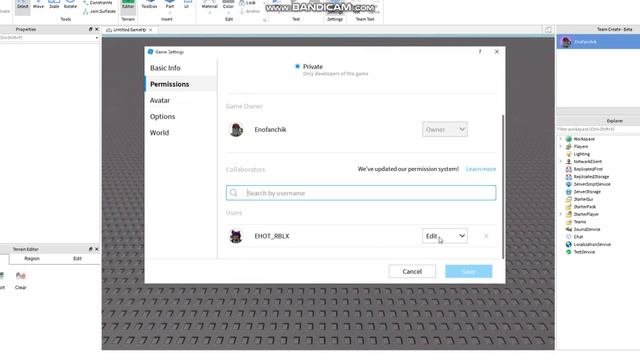Open the Learn more link

(481, 169)
